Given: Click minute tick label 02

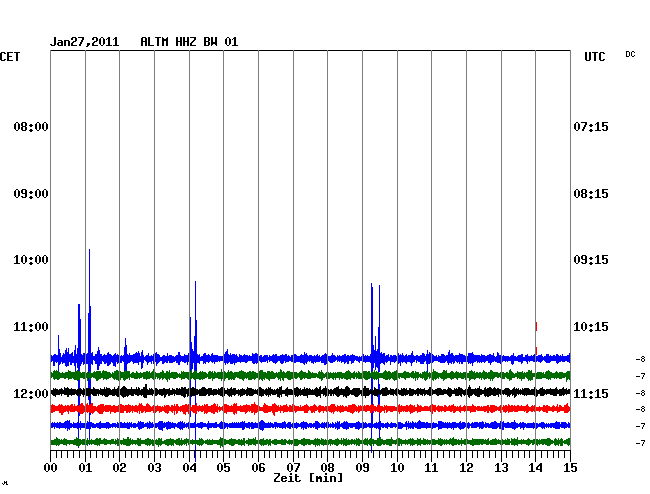Looking at the screenshot, I should [x=119, y=468].
